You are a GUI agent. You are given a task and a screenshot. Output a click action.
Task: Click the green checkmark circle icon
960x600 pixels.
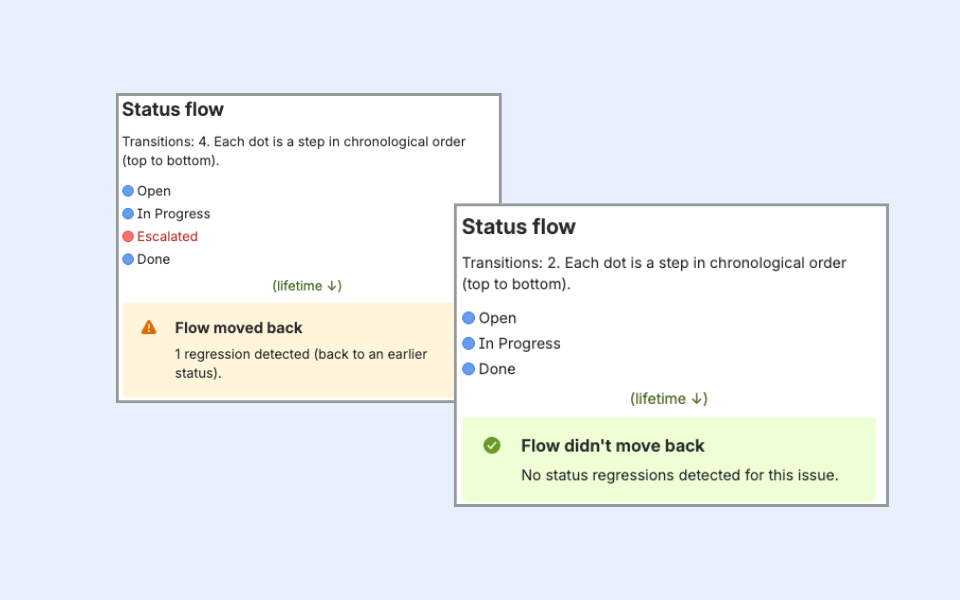pos(491,445)
